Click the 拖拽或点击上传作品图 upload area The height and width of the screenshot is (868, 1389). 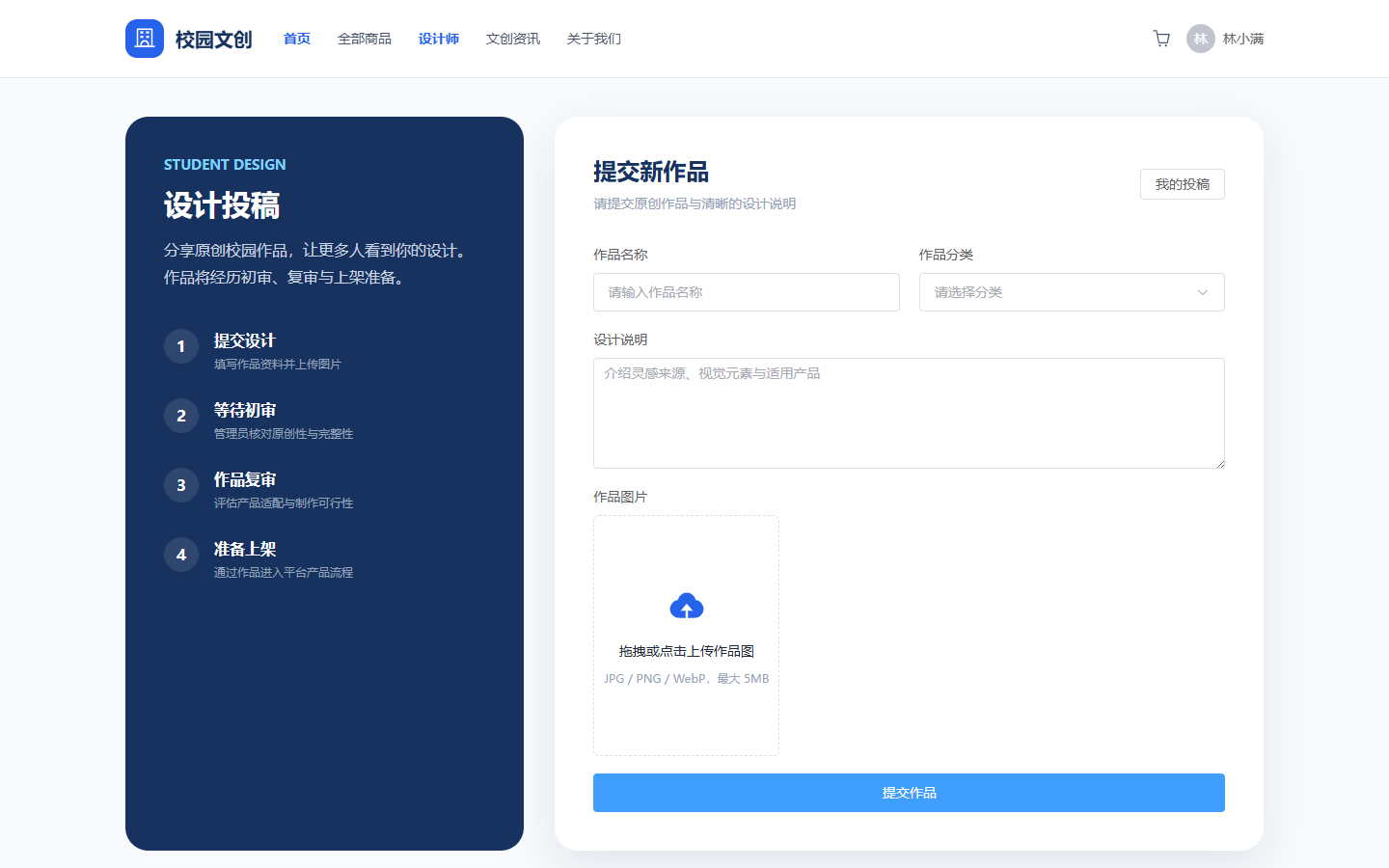(686, 636)
